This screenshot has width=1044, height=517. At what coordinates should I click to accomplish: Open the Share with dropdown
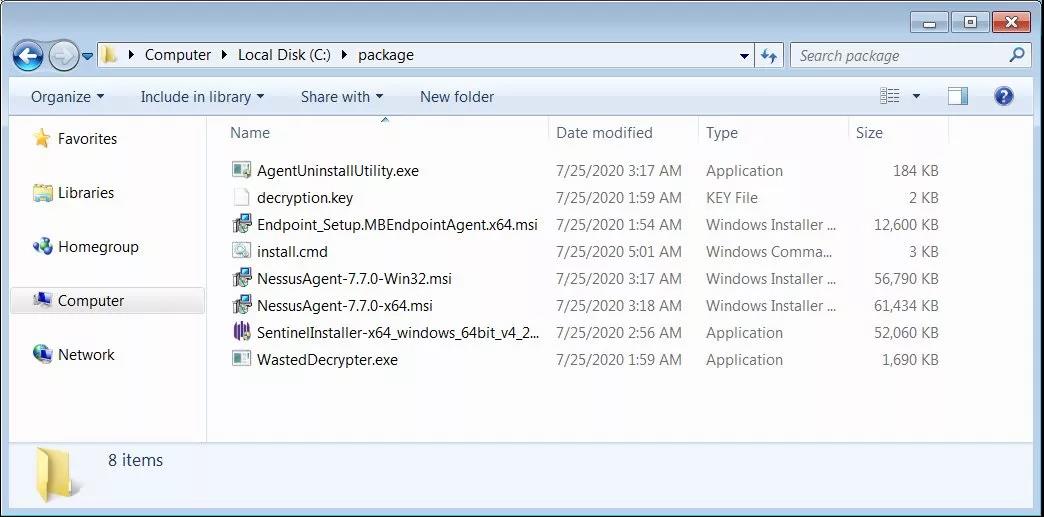coord(341,97)
